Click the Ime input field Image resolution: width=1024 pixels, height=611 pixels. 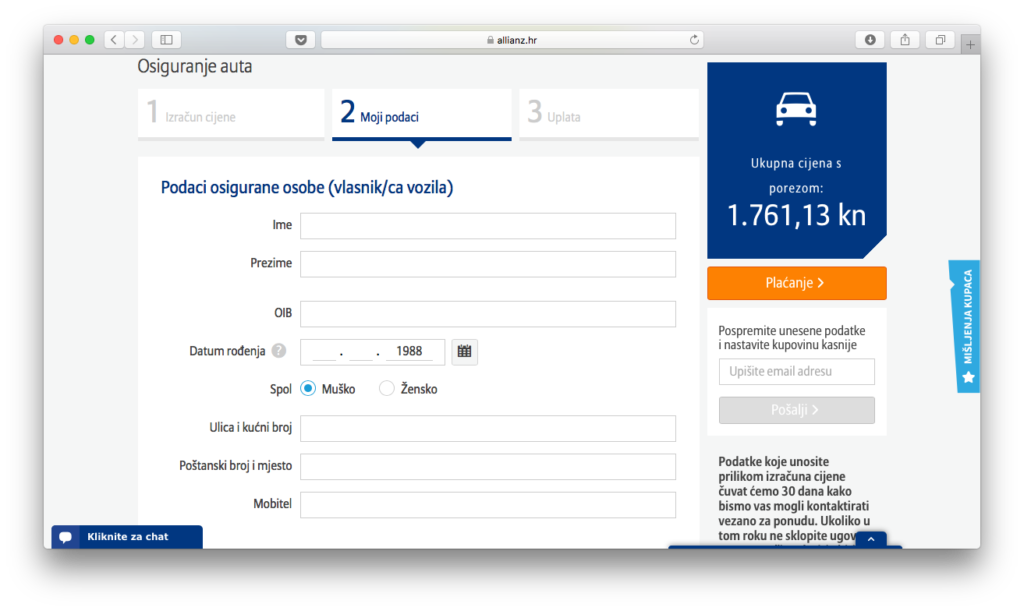(488, 226)
